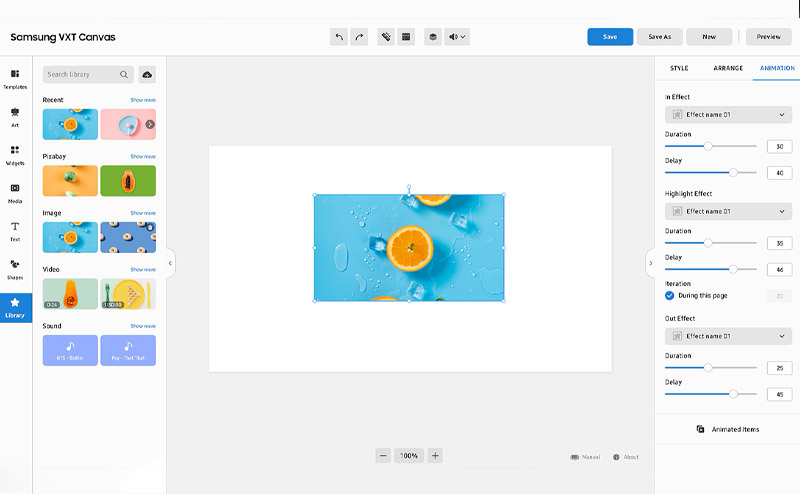Switch to the Style tab

679,68
